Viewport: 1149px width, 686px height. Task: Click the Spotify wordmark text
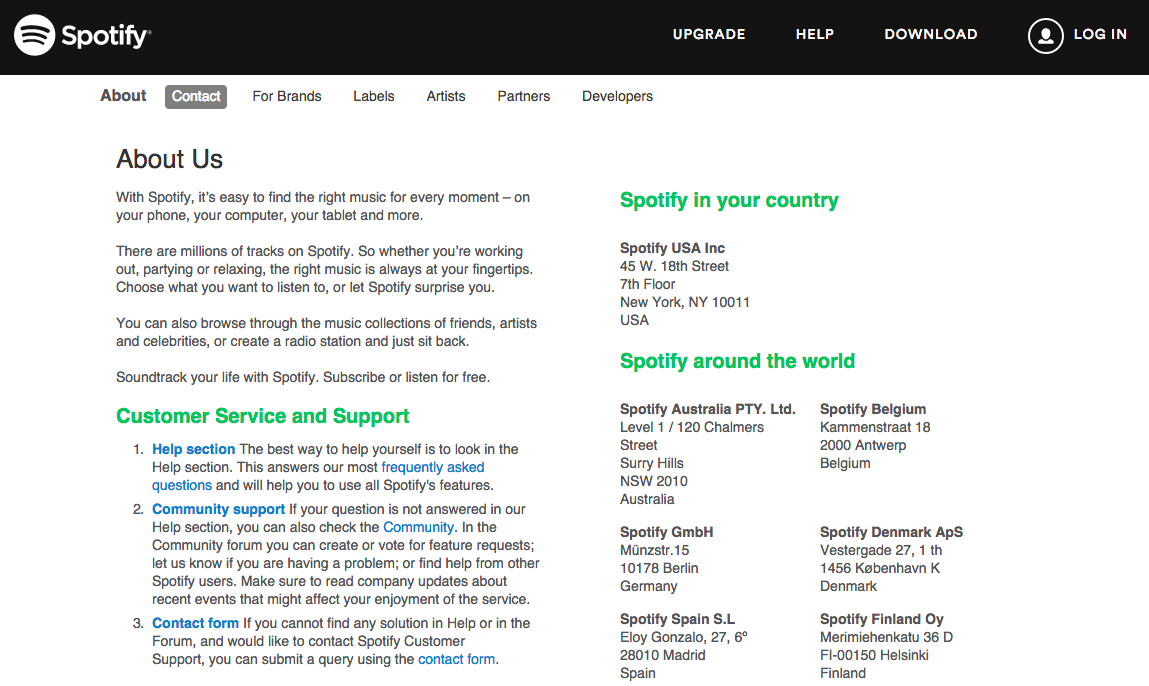[106, 35]
